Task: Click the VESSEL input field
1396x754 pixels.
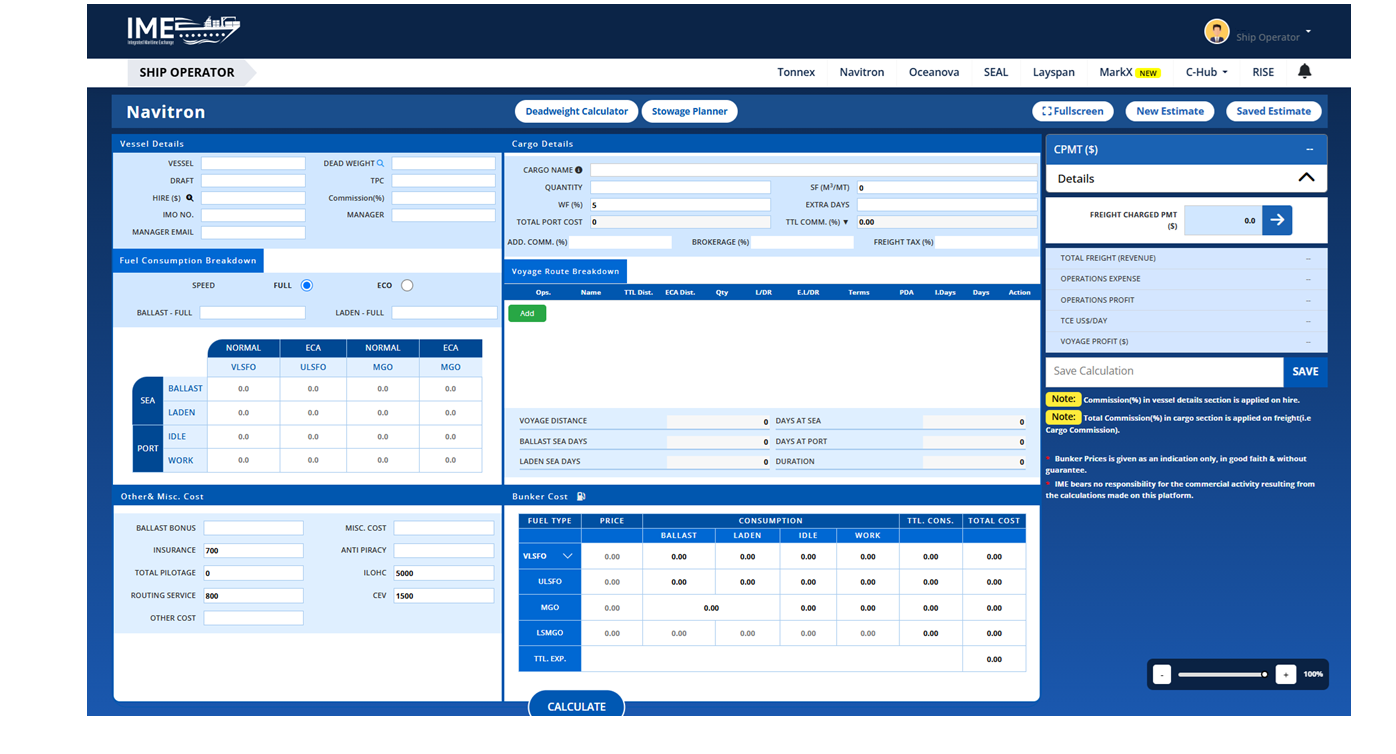Action: tap(253, 163)
